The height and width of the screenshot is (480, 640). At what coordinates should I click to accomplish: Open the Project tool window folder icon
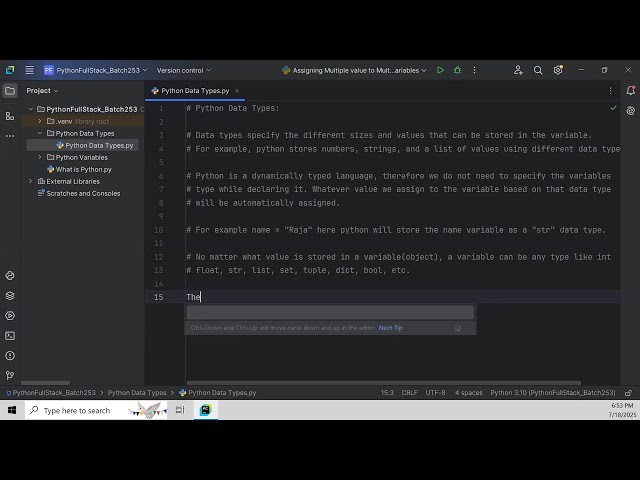(10, 91)
